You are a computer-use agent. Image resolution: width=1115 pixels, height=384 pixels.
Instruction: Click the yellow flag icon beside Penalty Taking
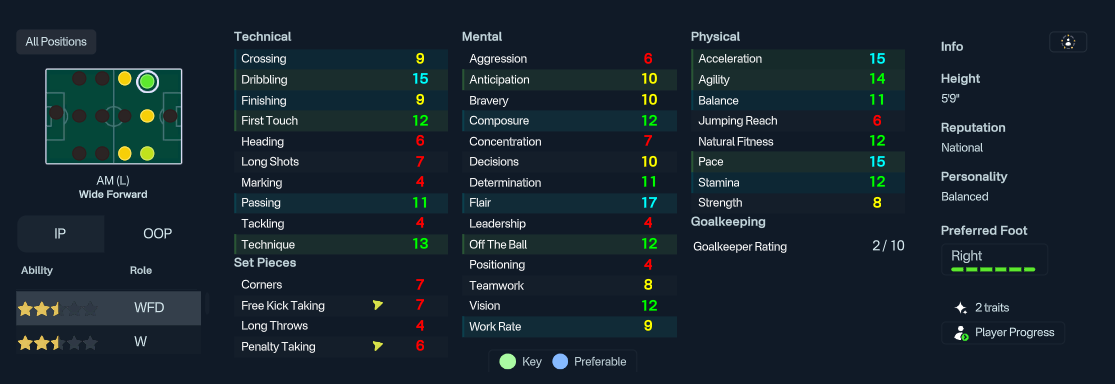point(378,346)
